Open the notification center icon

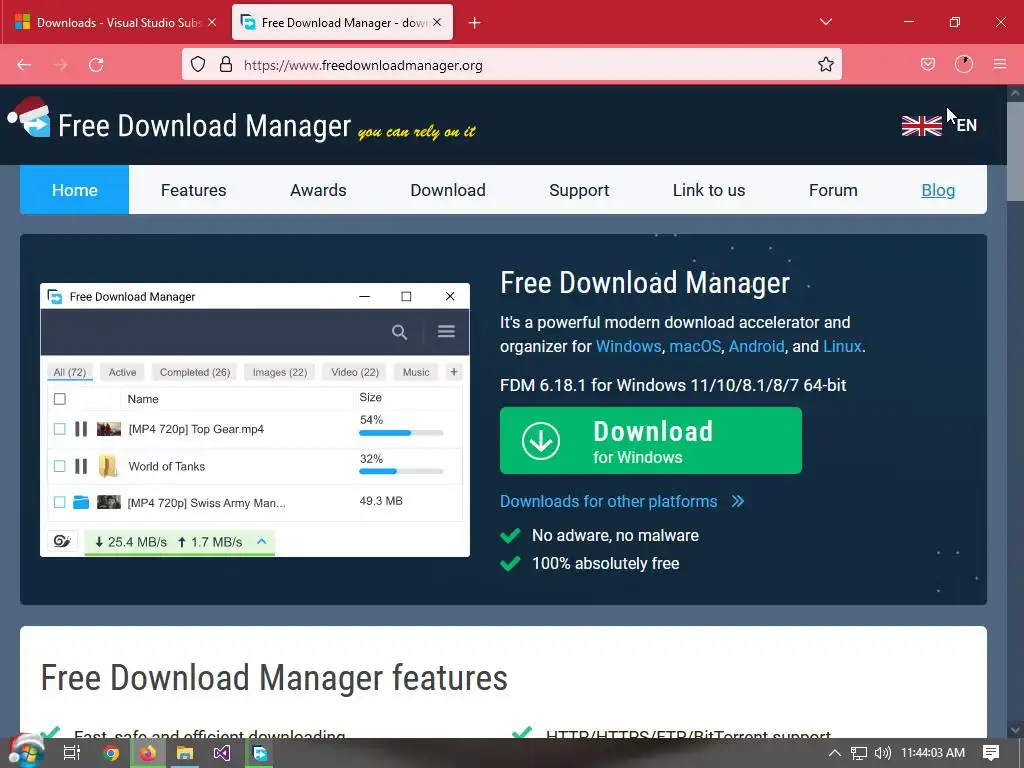tap(991, 753)
